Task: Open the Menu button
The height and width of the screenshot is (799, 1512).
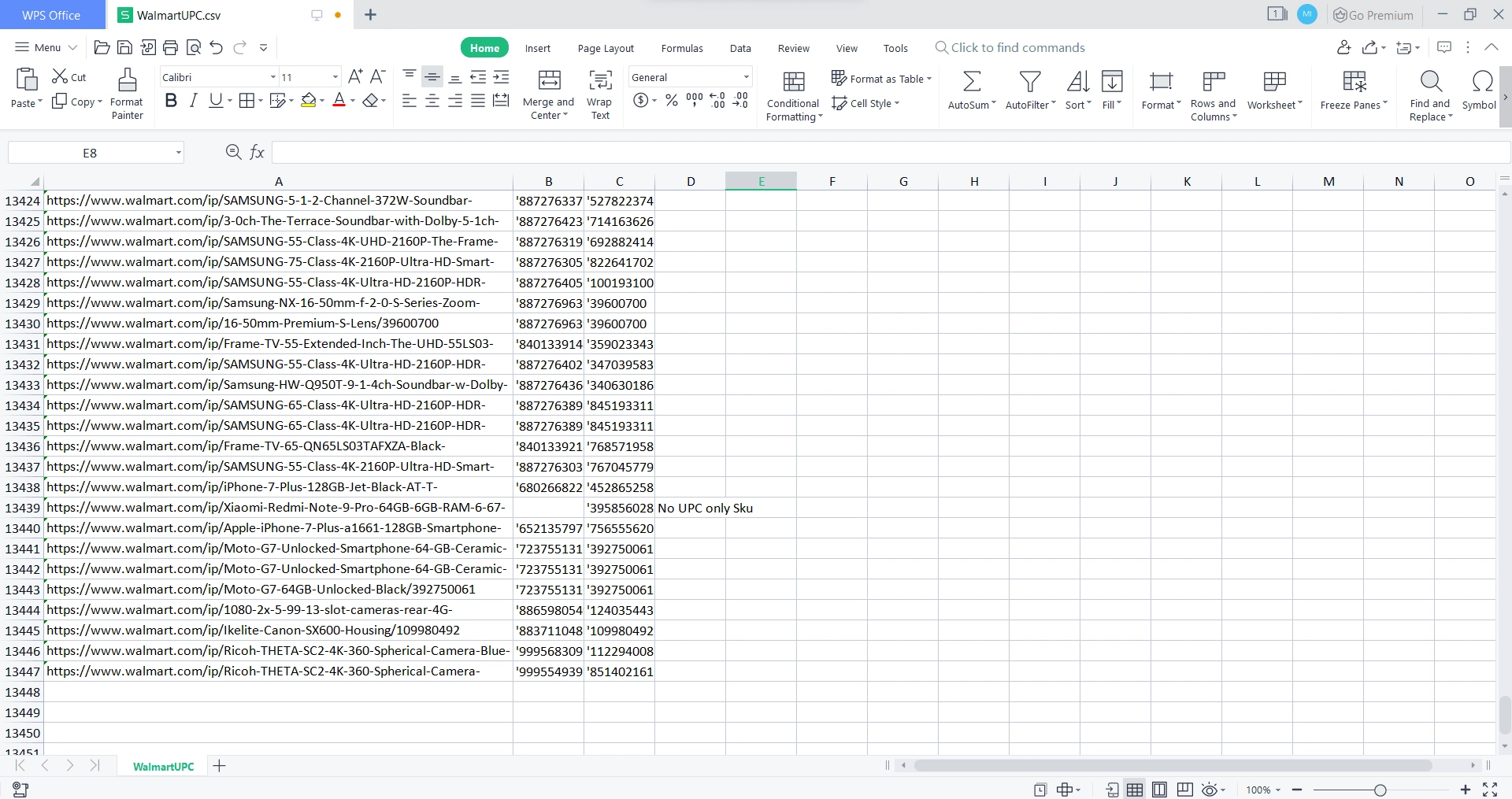Action: (46, 47)
